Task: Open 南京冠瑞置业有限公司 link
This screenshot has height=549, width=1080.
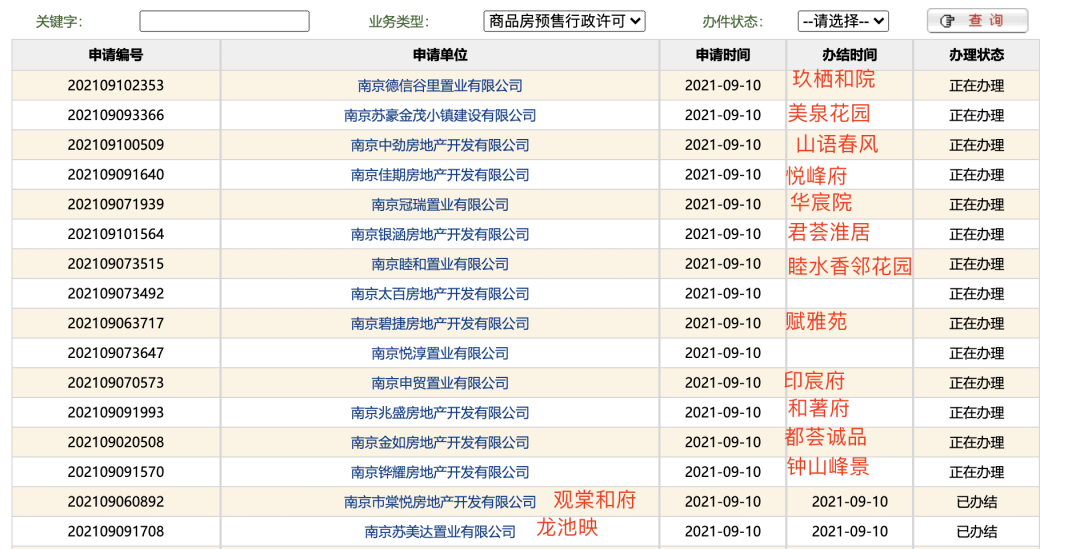Action: click(440, 205)
